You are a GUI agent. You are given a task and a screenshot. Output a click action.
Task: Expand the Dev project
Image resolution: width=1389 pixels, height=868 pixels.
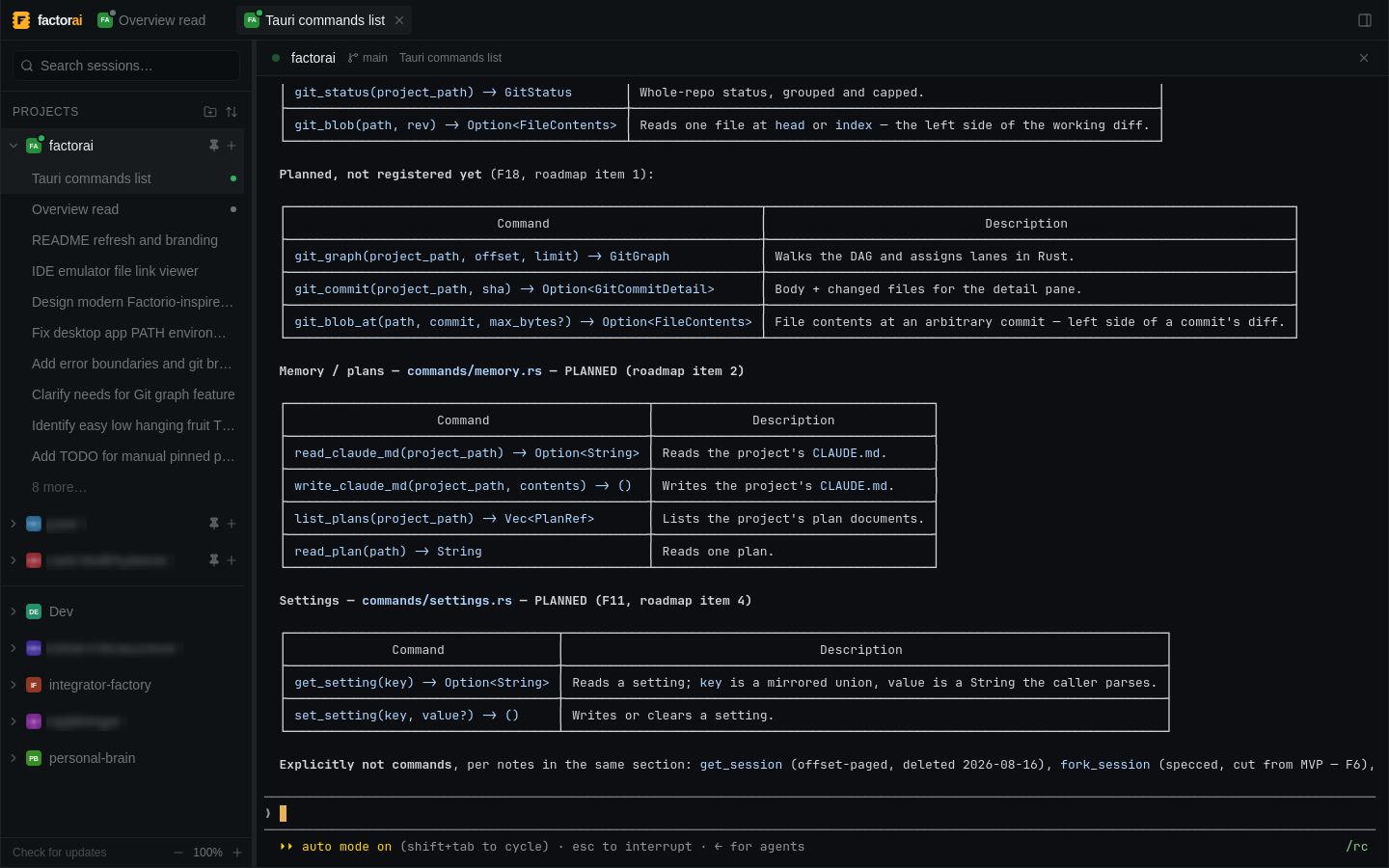coord(14,611)
